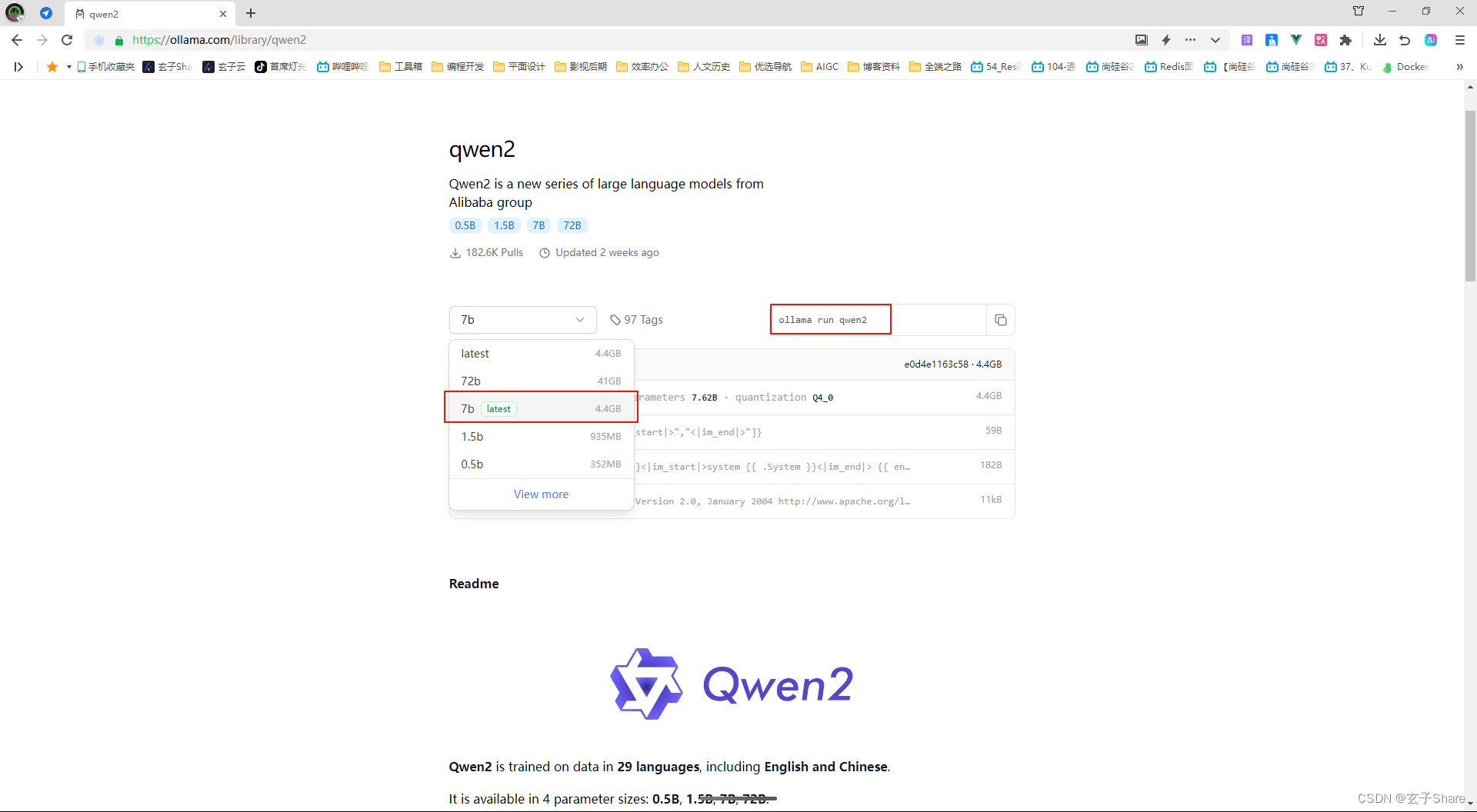
Task: Open the three-dot more options in the address bar
Action: [x=1191, y=40]
